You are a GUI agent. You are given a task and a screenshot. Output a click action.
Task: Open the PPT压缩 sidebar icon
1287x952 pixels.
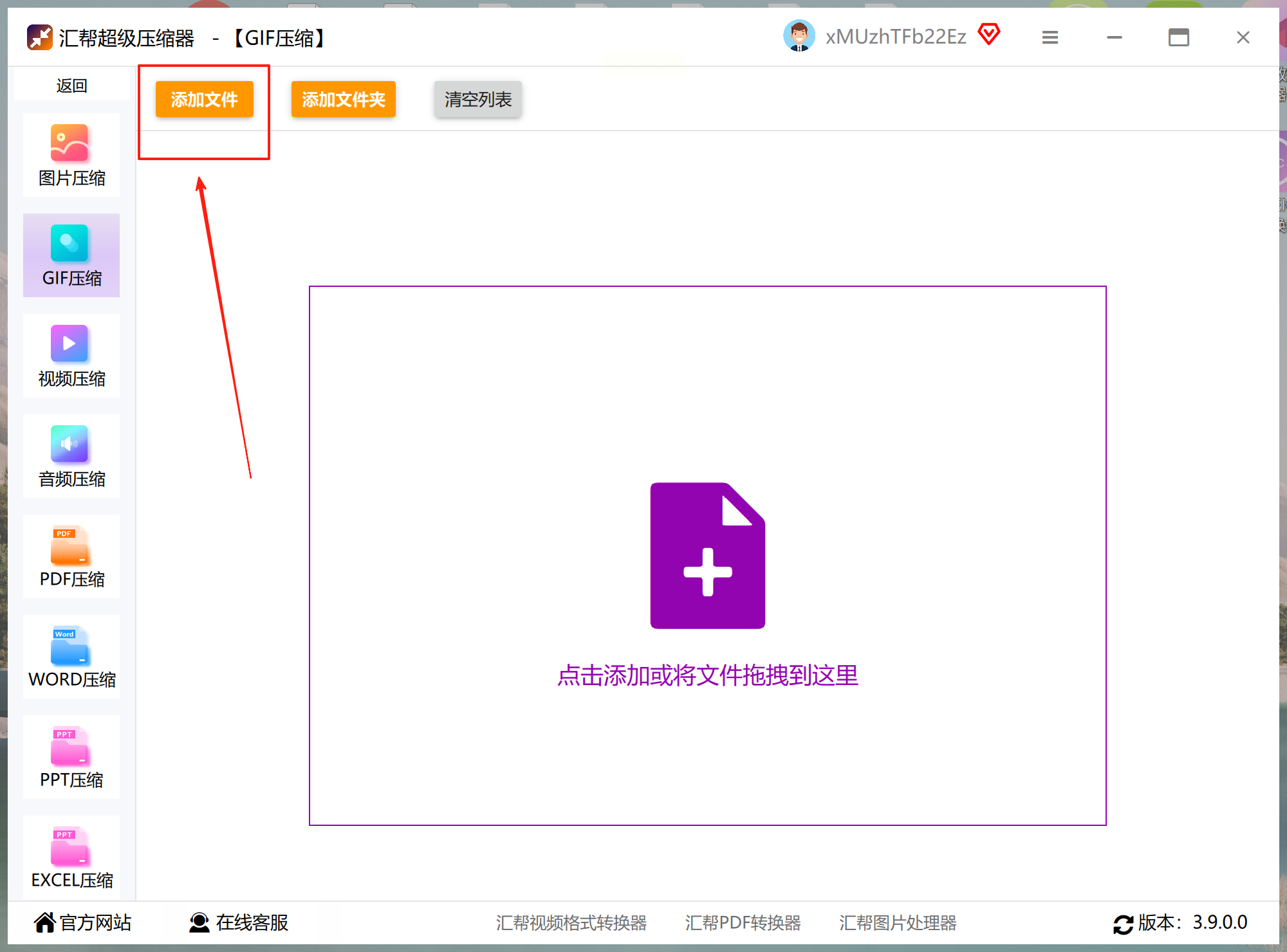click(x=69, y=745)
